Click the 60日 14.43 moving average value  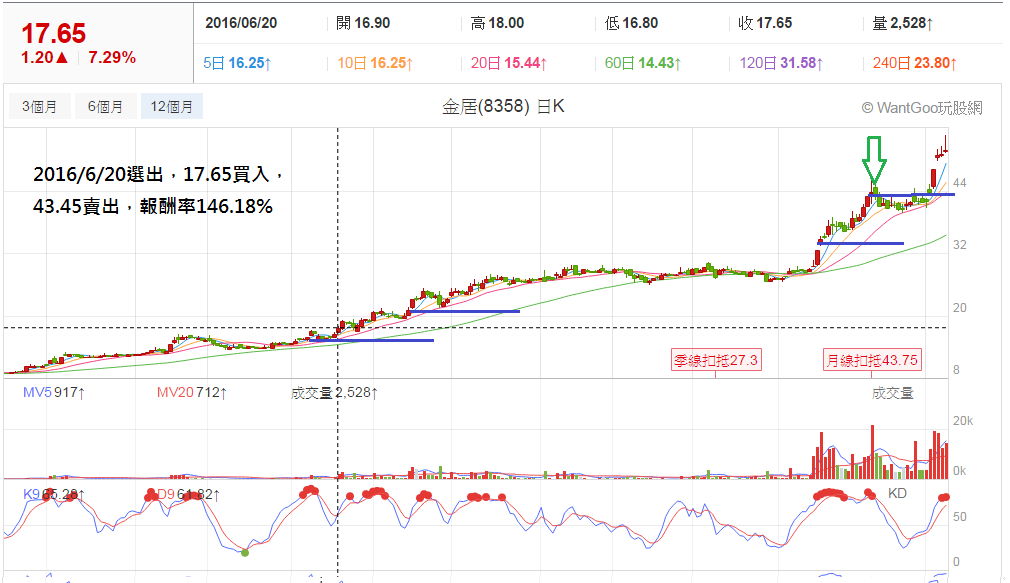[x=642, y=63]
